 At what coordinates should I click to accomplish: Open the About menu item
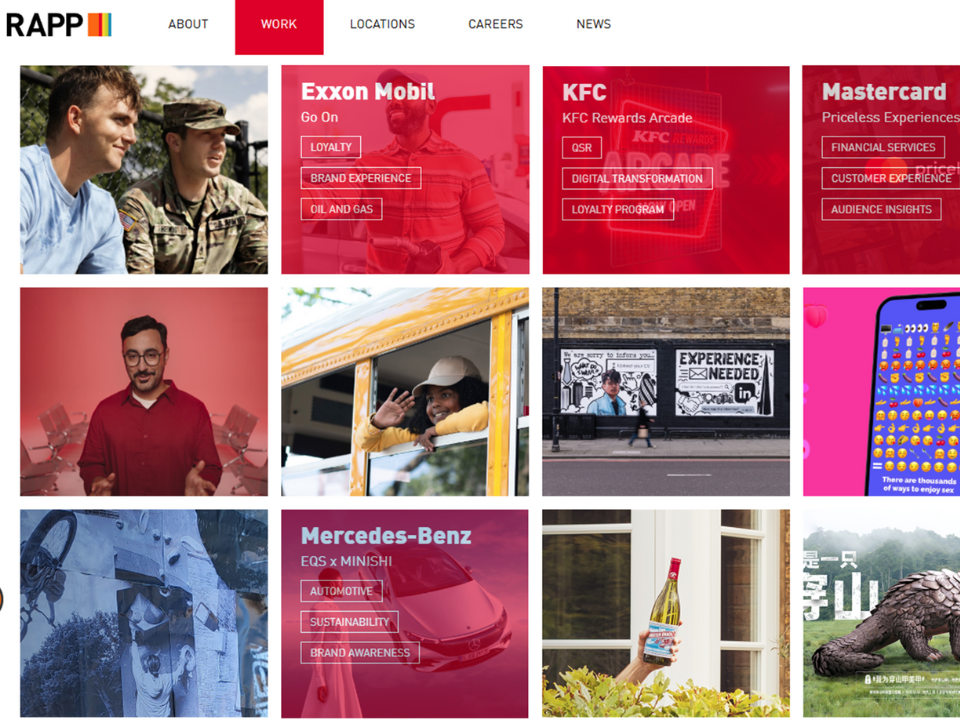(x=188, y=24)
